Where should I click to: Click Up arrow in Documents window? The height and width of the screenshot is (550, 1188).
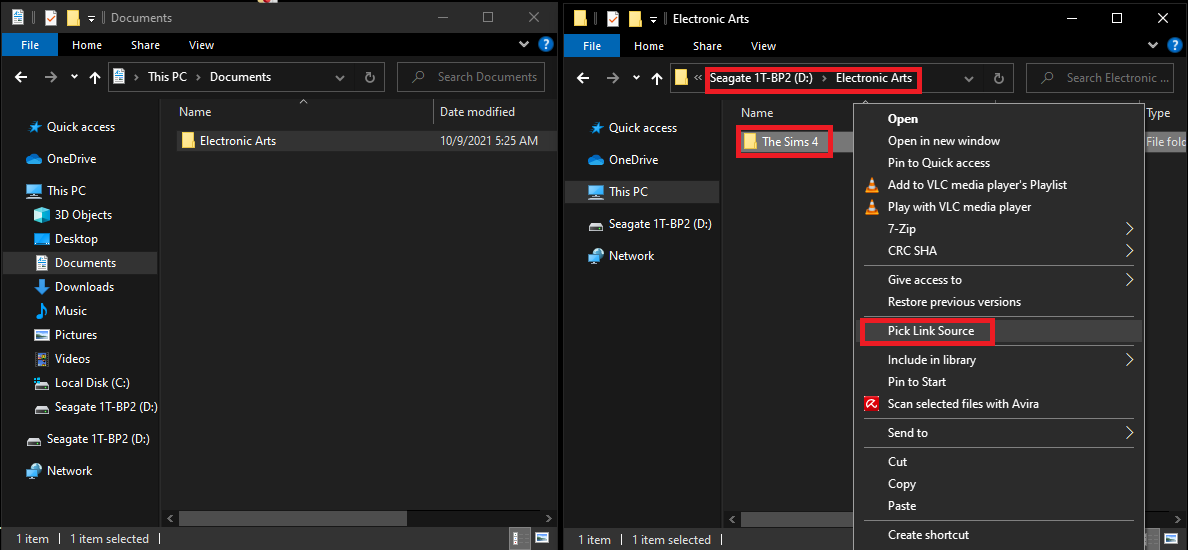[95, 77]
